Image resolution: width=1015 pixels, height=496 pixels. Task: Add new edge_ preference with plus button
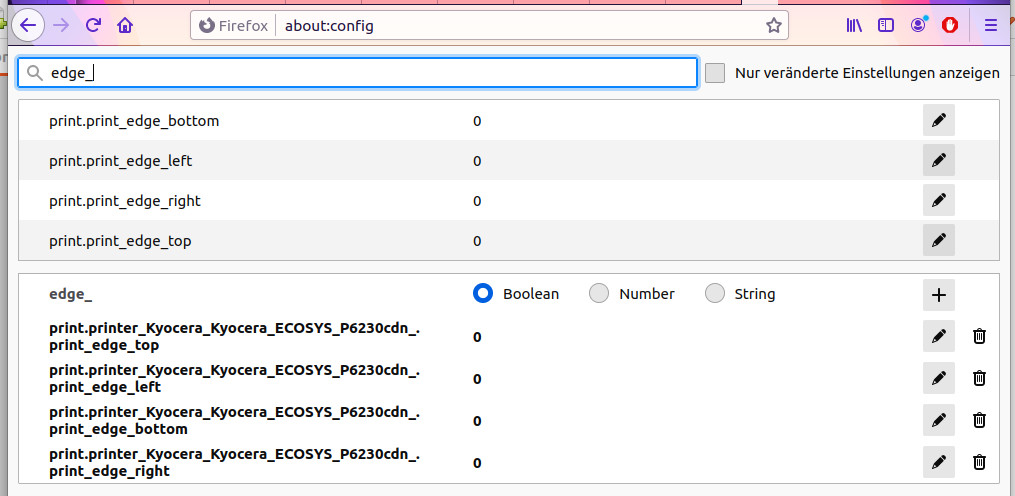tap(938, 294)
